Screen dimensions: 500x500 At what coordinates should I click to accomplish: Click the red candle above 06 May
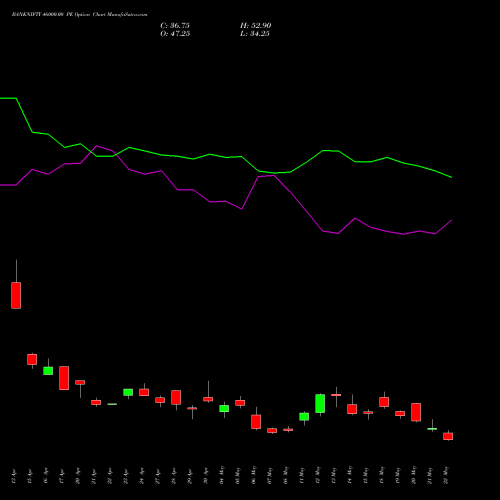tap(256, 422)
